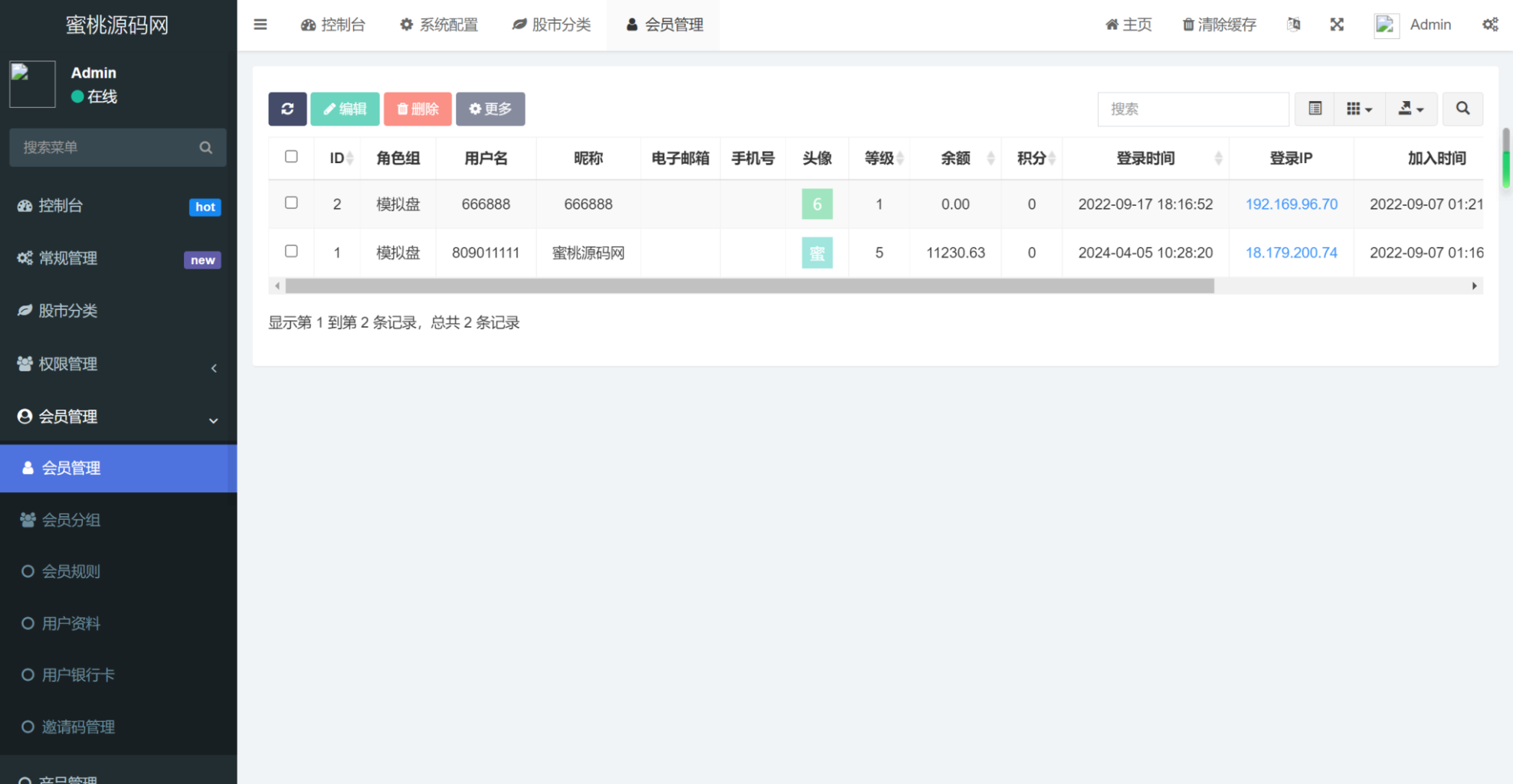The height and width of the screenshot is (784, 1513).
Task: Click inside the 搜索 search input field
Action: click(x=1193, y=109)
